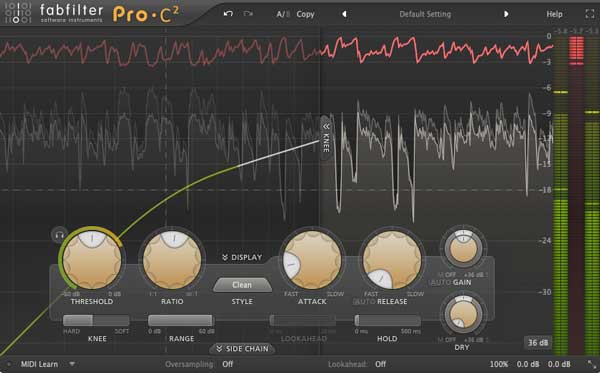Change the 36 dB meter scale

pos(538,343)
